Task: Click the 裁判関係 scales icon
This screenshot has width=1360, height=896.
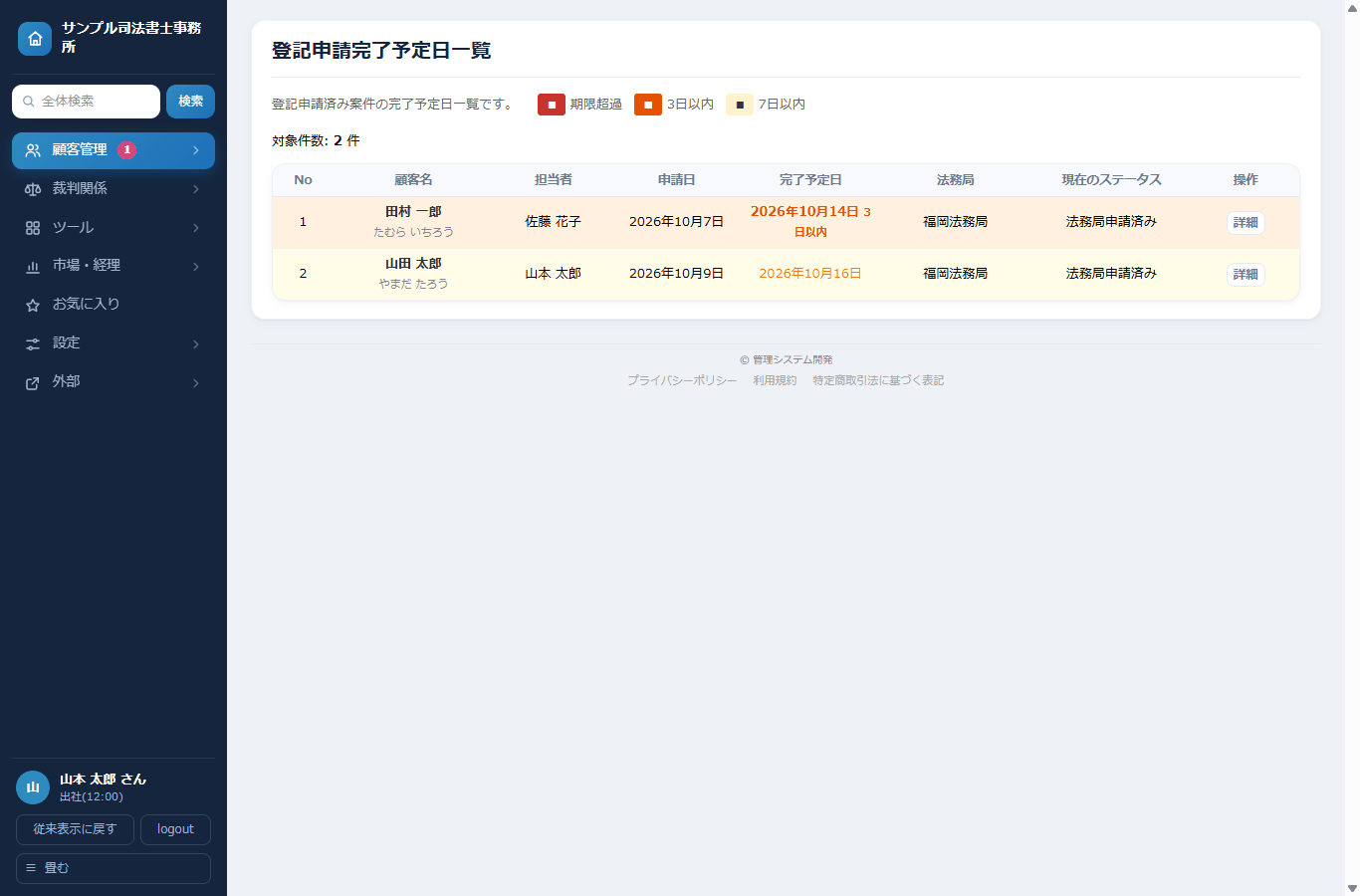Action: (33, 189)
